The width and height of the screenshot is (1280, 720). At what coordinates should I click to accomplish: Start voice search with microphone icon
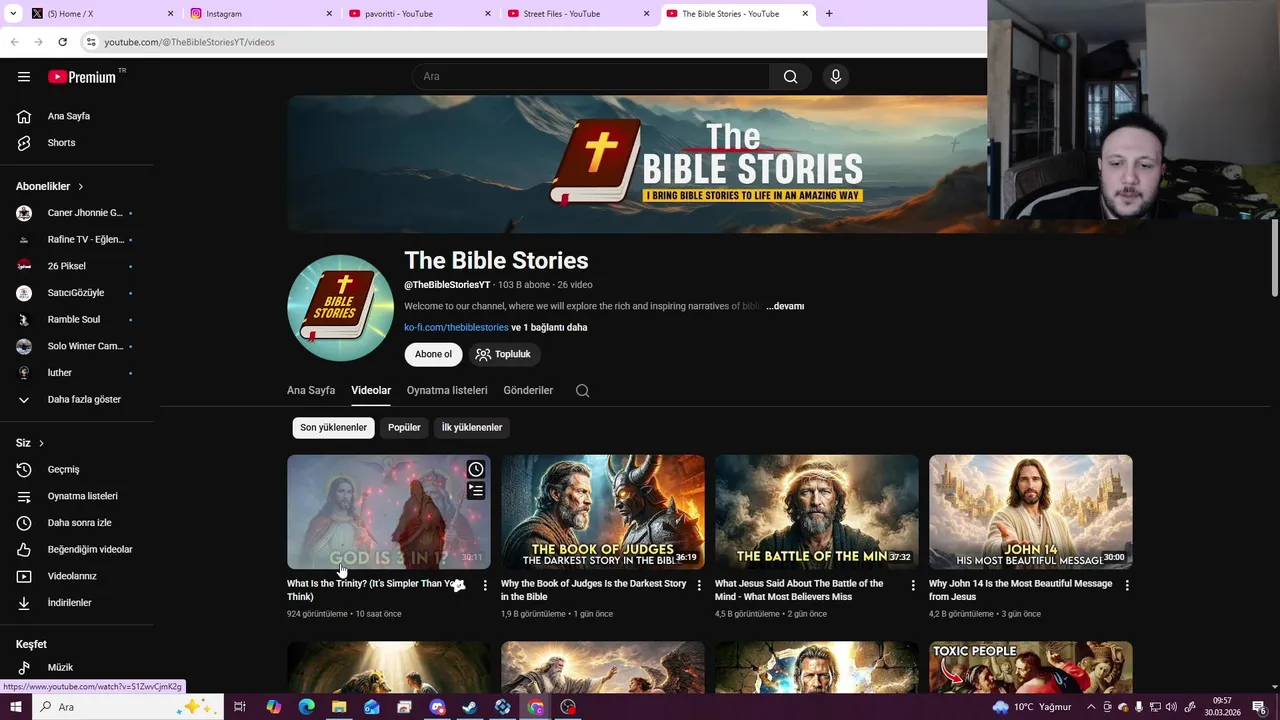(x=836, y=77)
